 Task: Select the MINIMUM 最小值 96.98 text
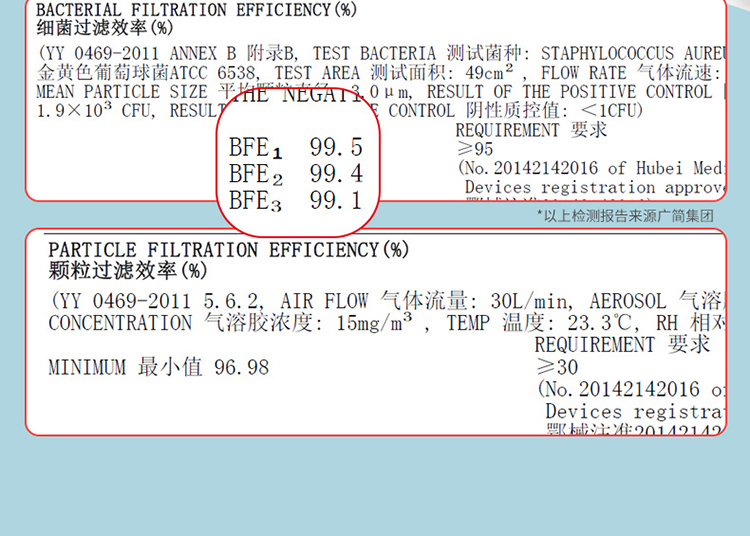(158, 368)
